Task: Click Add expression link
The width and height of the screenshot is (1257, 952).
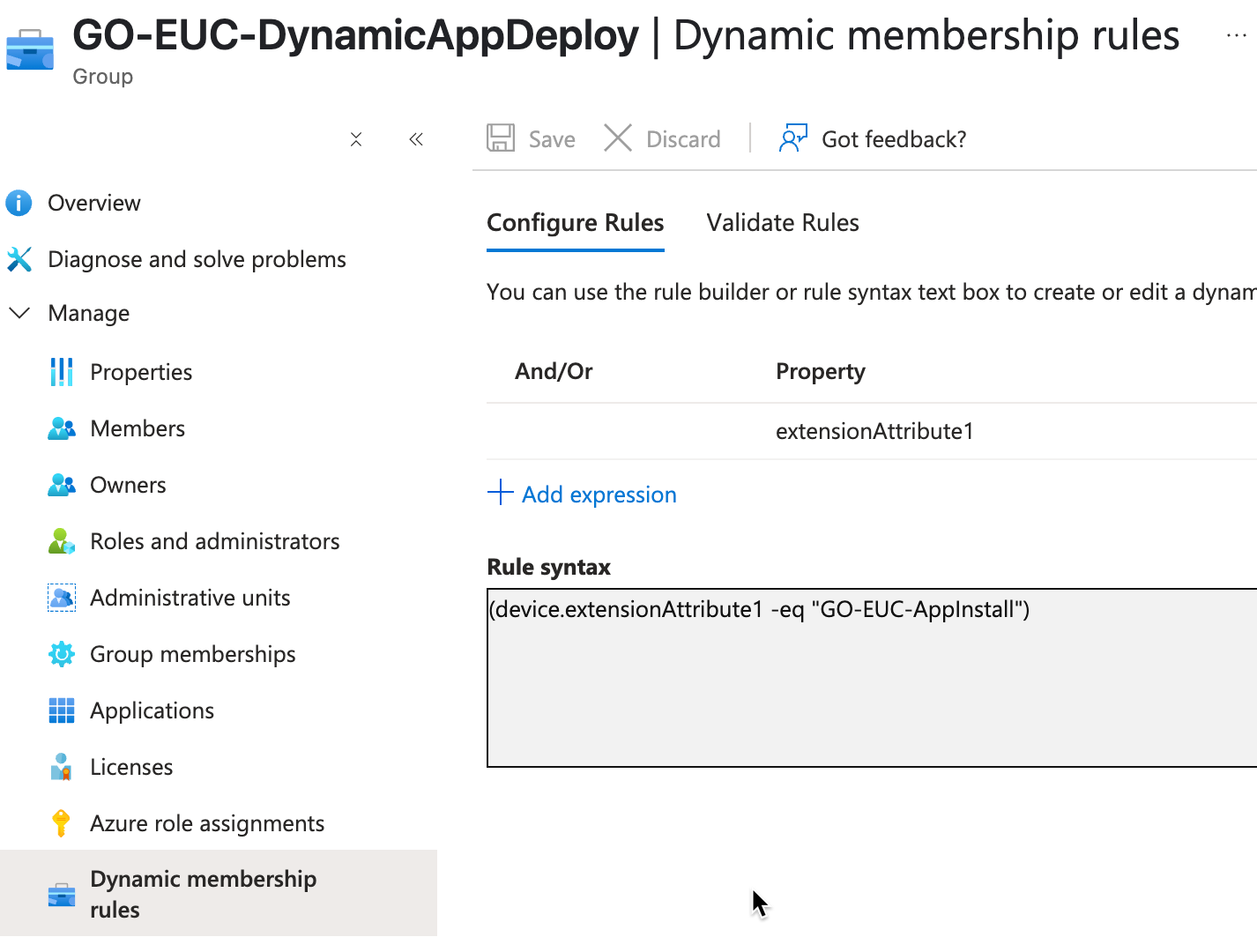Action: coord(599,495)
